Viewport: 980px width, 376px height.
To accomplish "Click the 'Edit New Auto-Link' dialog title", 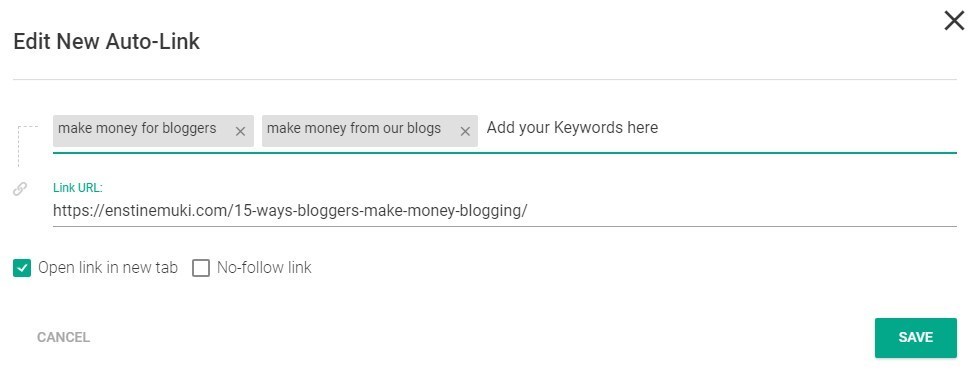I will click(106, 42).
